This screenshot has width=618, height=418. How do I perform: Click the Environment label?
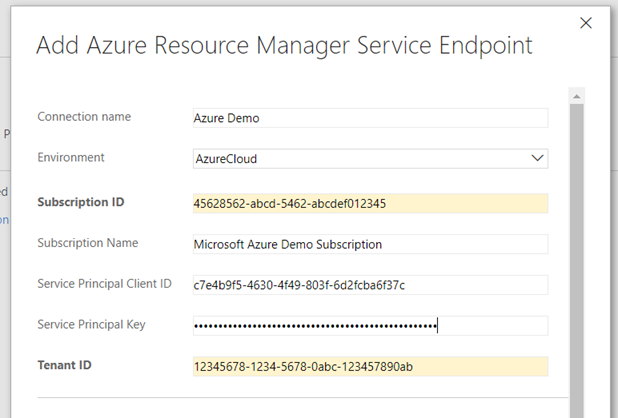point(71,158)
